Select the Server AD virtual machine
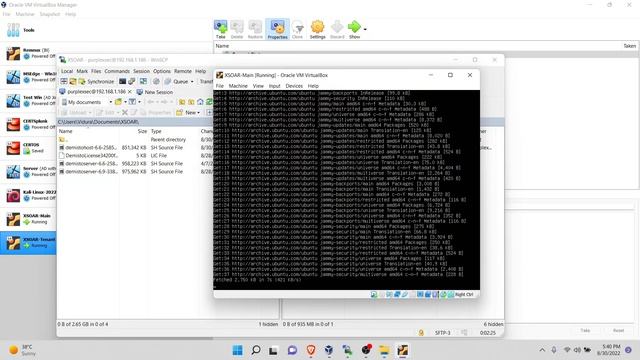The height and width of the screenshot is (360, 640). [28, 172]
